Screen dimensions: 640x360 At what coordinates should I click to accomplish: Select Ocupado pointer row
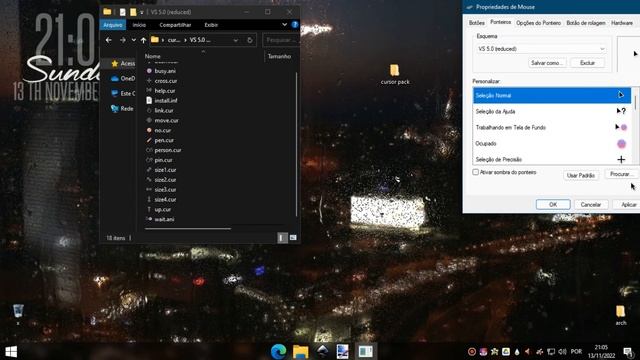pos(552,143)
